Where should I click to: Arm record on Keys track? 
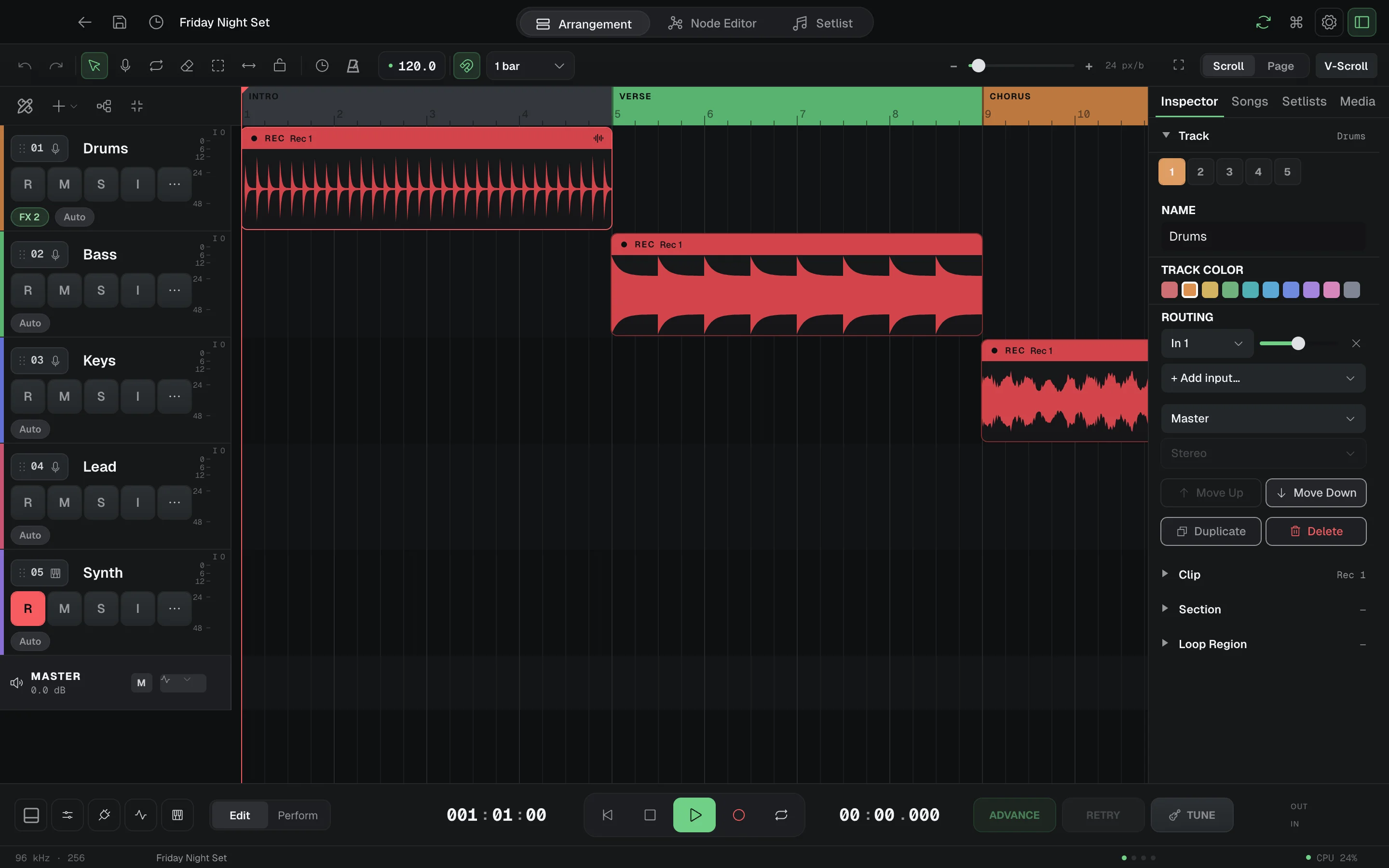(27, 397)
